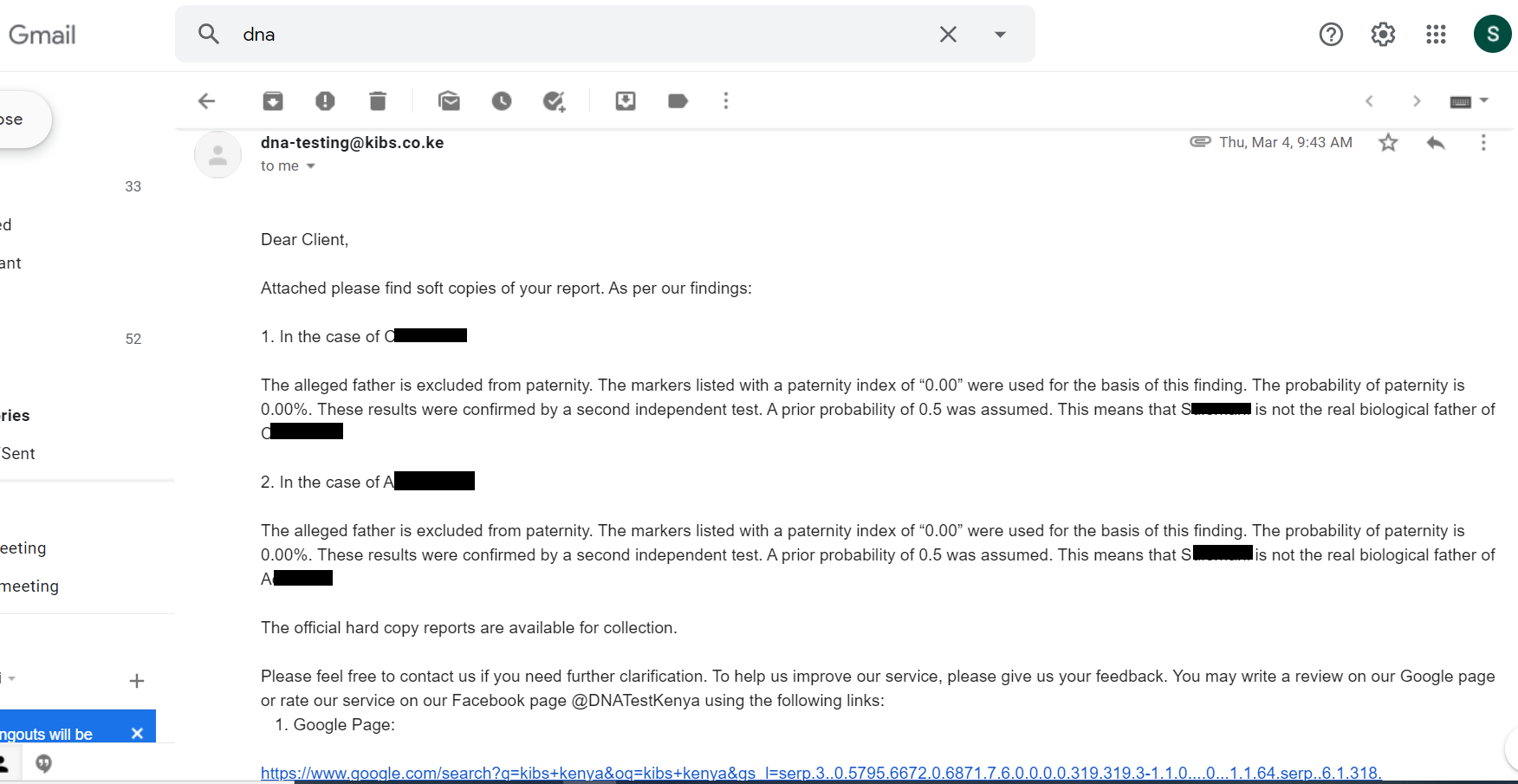This screenshot has width=1518, height=784.
Task: Open the KIBS Google search link
Action: point(821,773)
